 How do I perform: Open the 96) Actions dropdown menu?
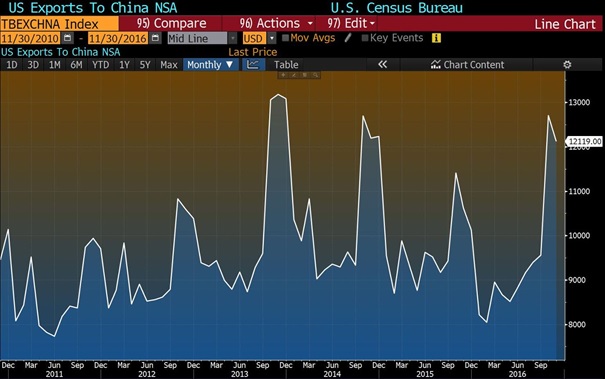point(276,24)
